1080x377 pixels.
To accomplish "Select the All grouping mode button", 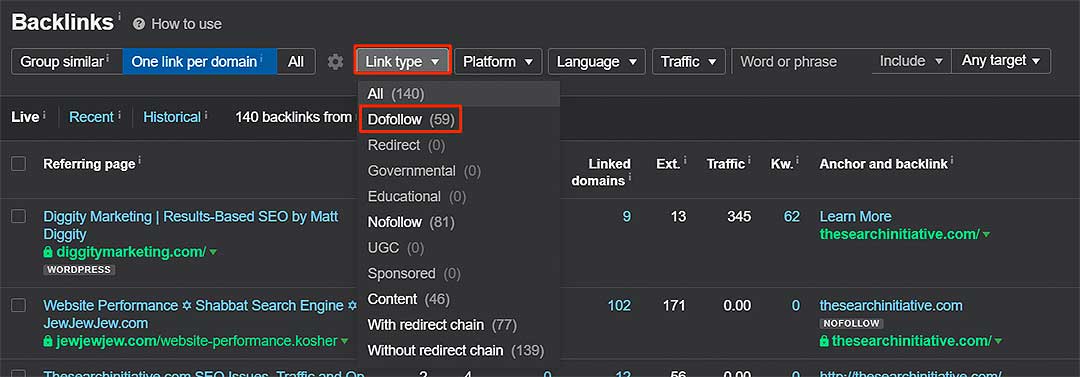I will coord(296,61).
